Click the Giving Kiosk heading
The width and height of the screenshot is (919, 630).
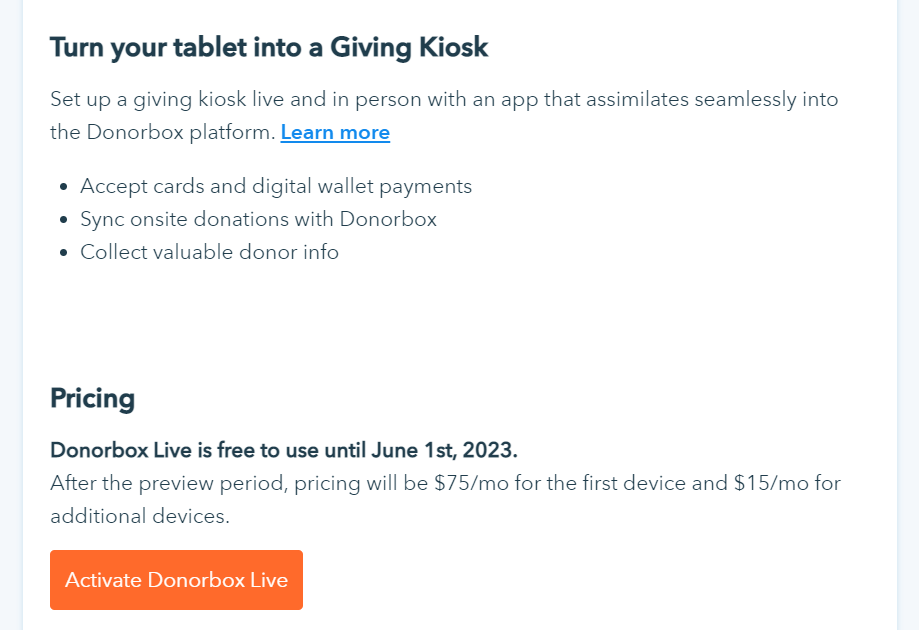click(x=269, y=47)
